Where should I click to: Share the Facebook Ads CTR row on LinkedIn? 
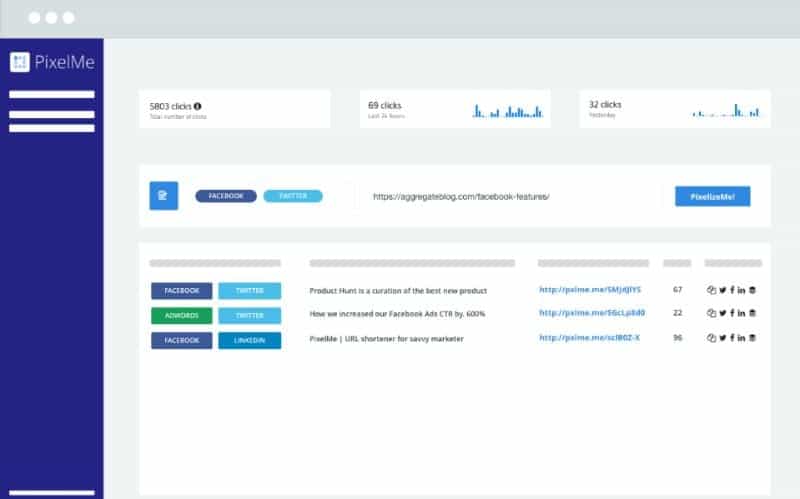pyautogui.click(x=741, y=313)
